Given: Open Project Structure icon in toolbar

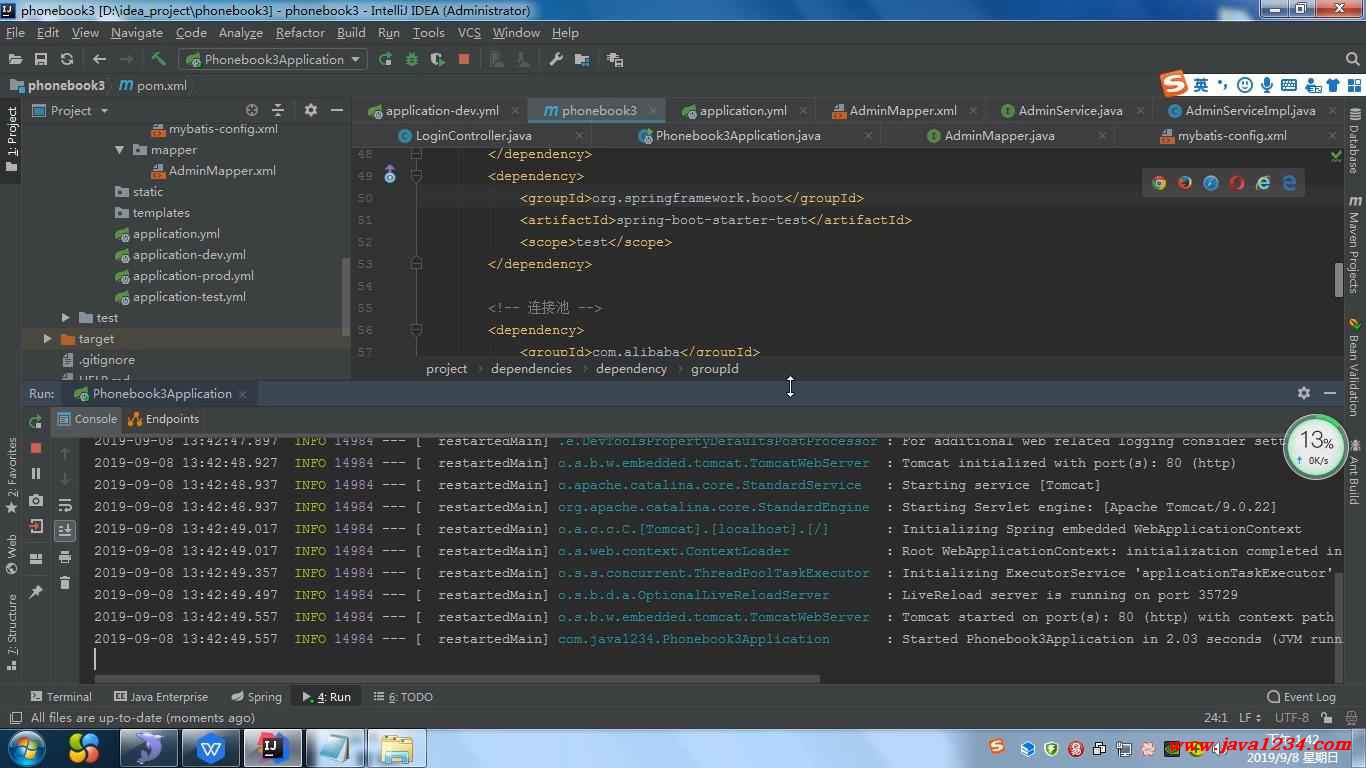Looking at the screenshot, I should (x=582, y=59).
